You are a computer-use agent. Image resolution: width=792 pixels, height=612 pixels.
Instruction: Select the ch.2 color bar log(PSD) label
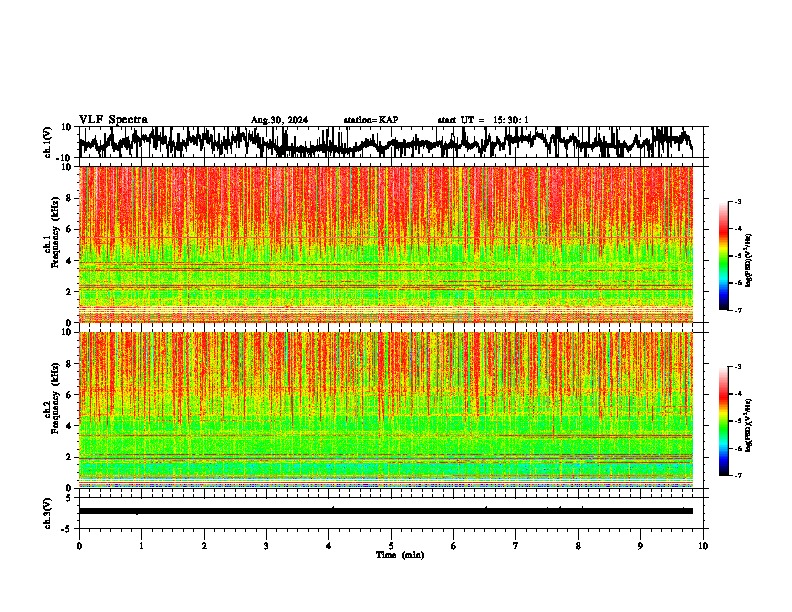tap(749, 425)
